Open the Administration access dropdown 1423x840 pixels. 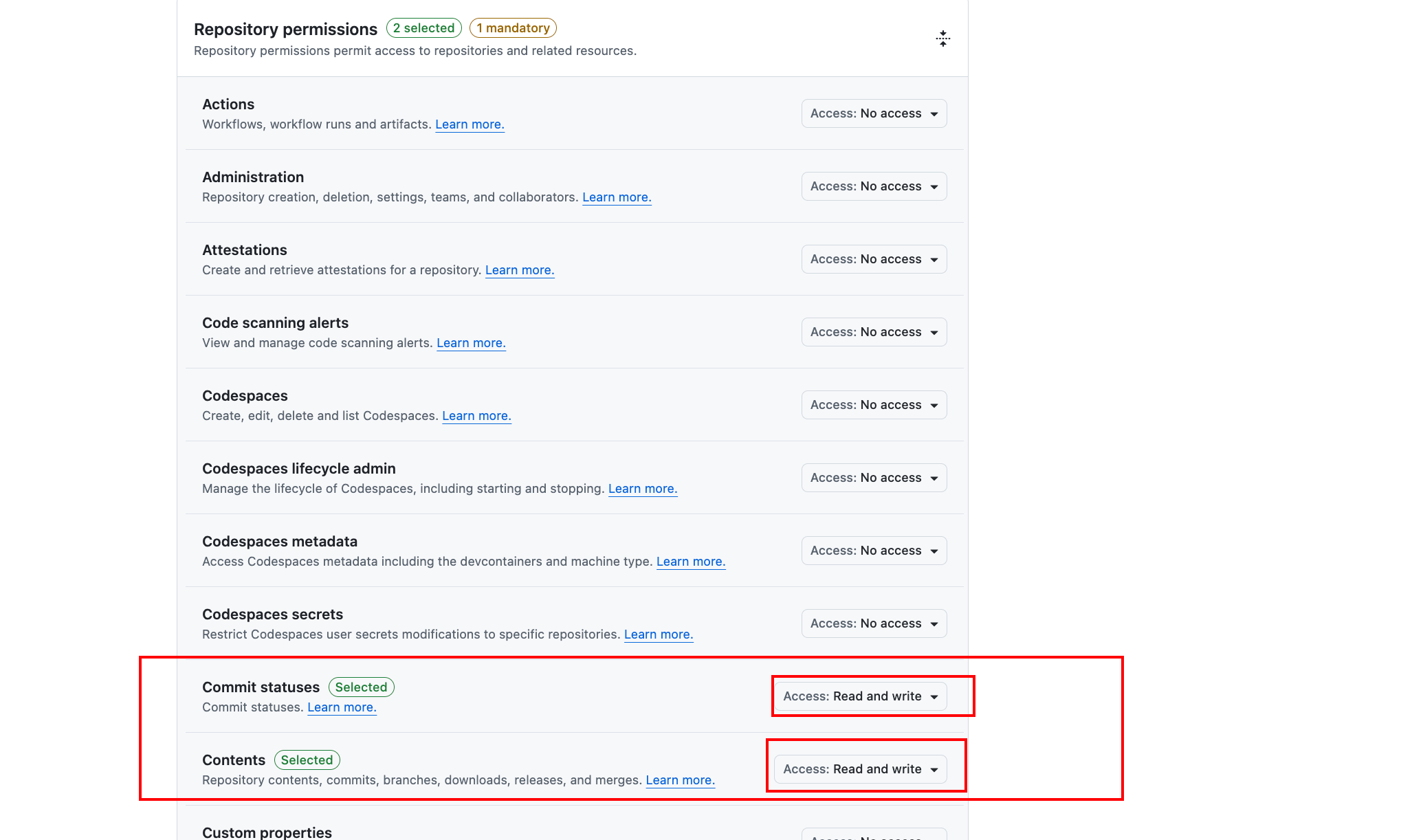[x=874, y=186]
